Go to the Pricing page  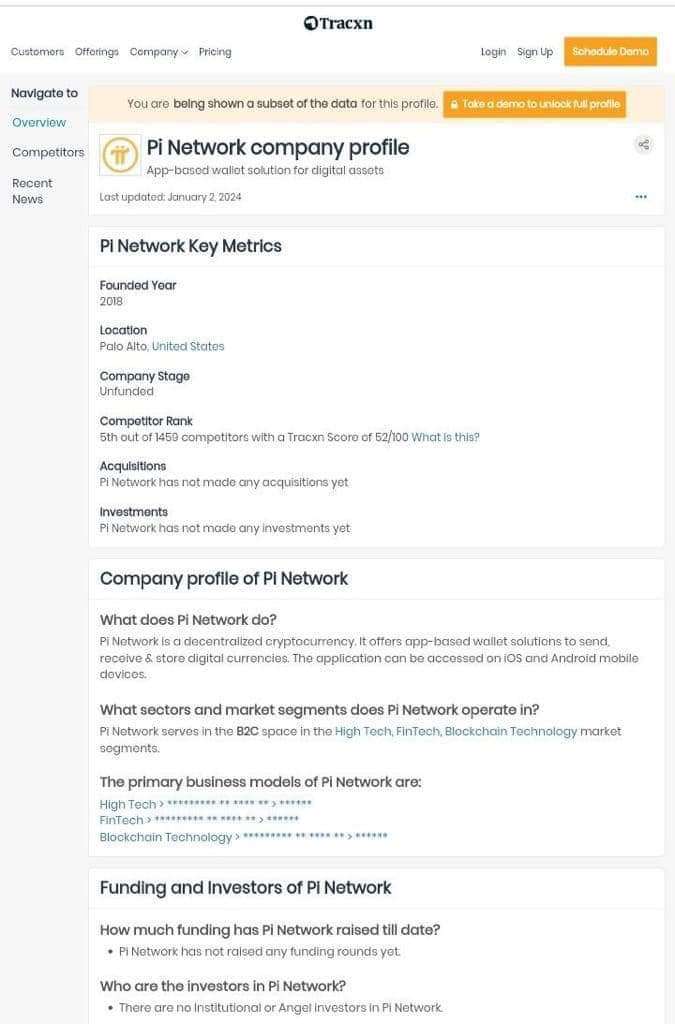coord(214,52)
